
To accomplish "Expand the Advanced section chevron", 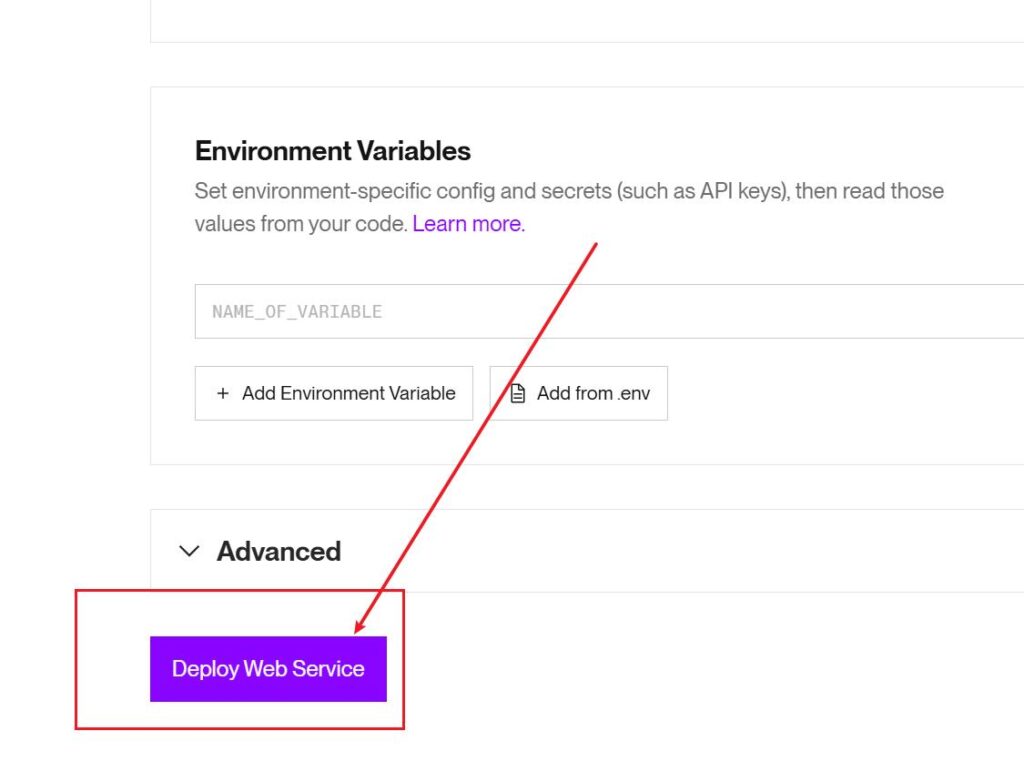I will click(189, 551).
